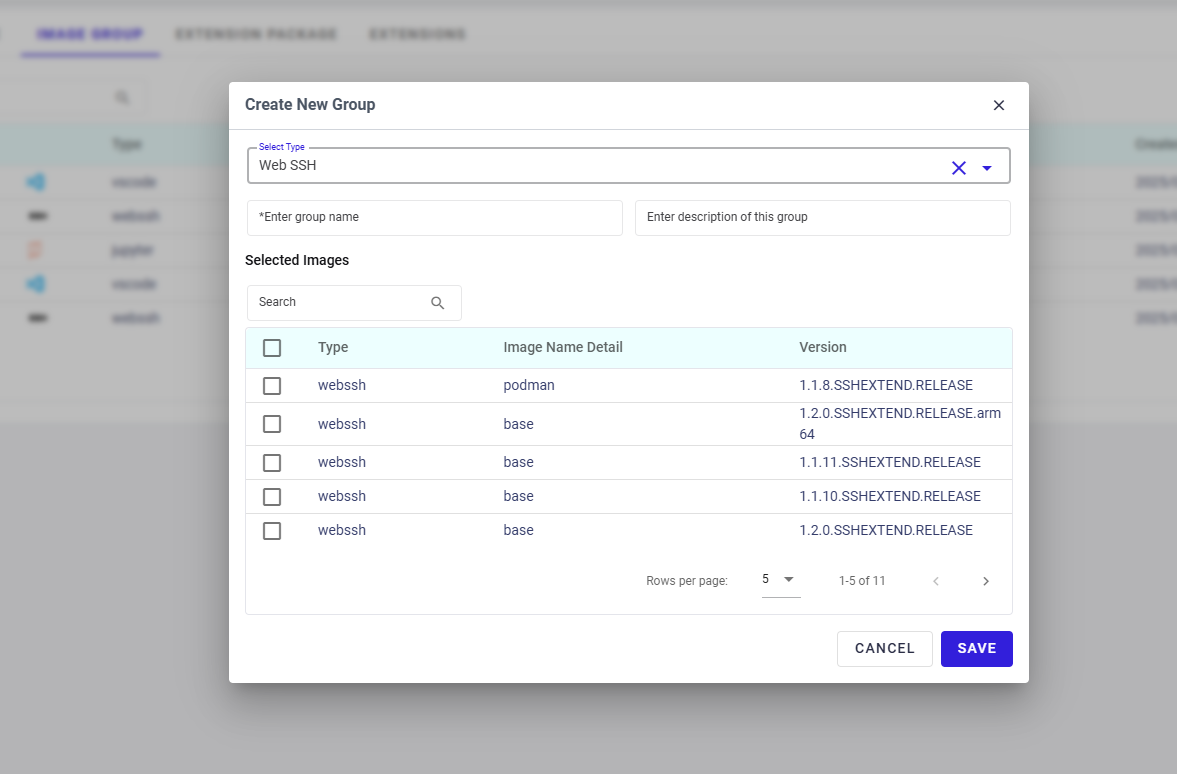This screenshot has height=774, width=1177.
Task: Click the podman image name cell
Action: 528,386
